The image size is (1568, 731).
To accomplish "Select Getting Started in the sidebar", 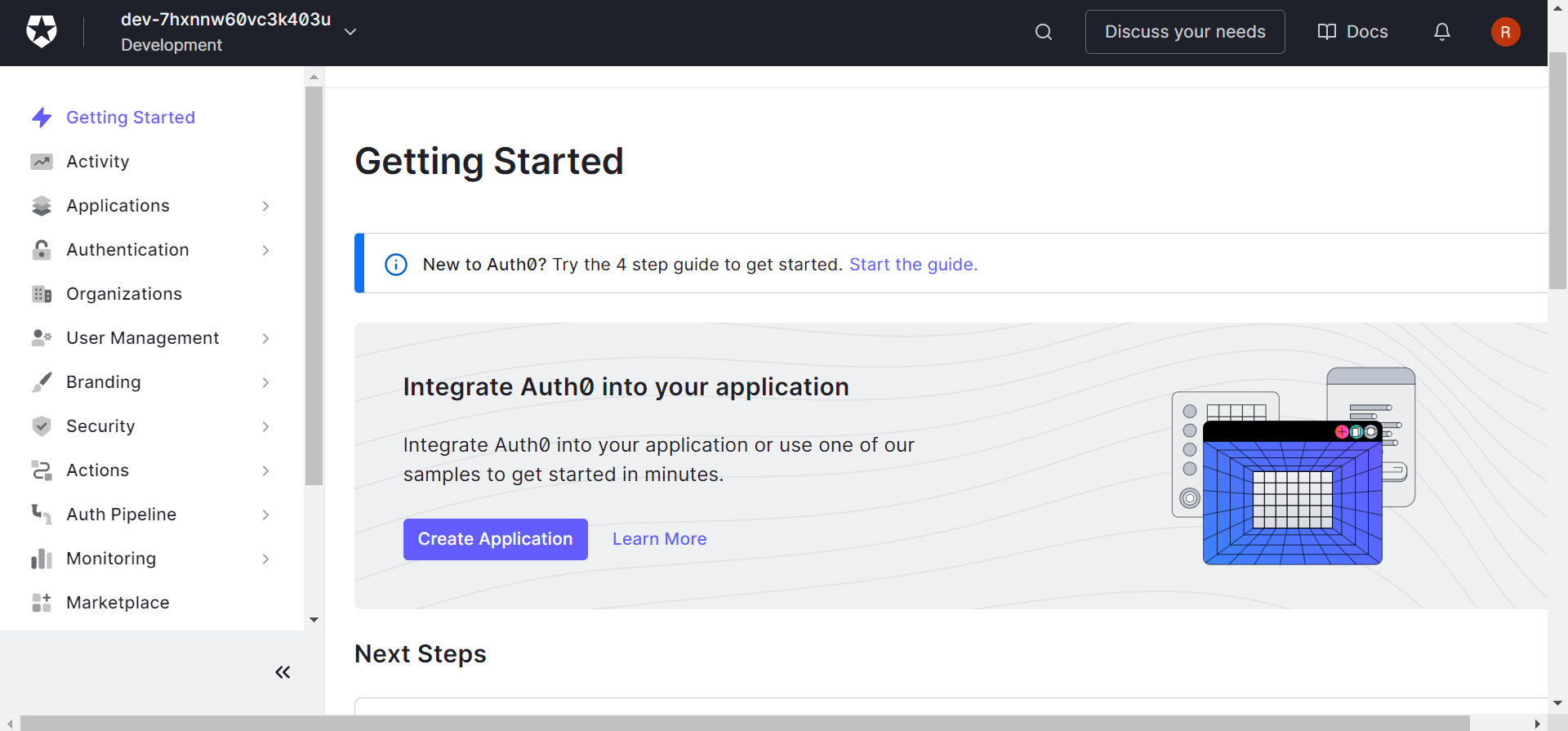I will point(131,118).
